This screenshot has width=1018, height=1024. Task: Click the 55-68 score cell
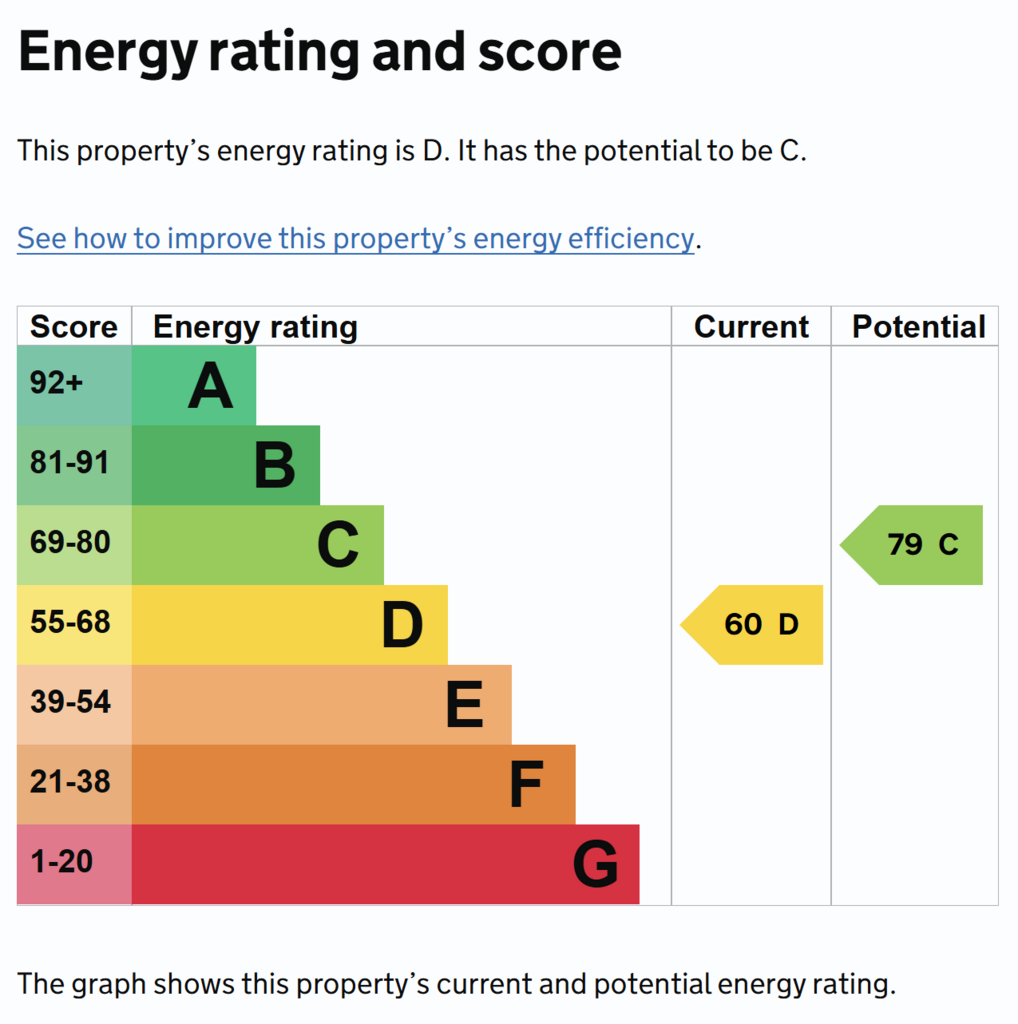(74, 625)
